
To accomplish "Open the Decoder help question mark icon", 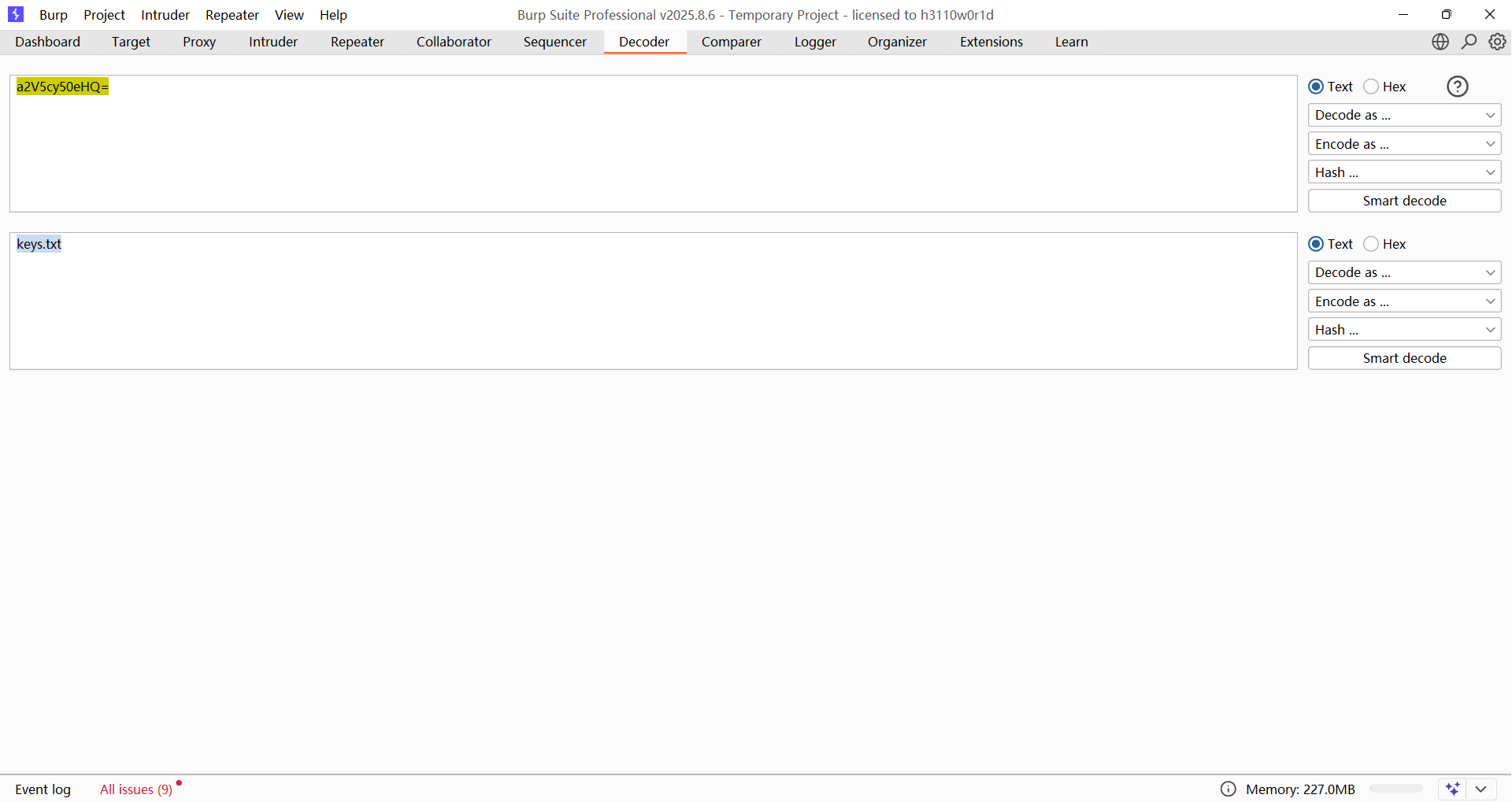I will click(x=1458, y=87).
